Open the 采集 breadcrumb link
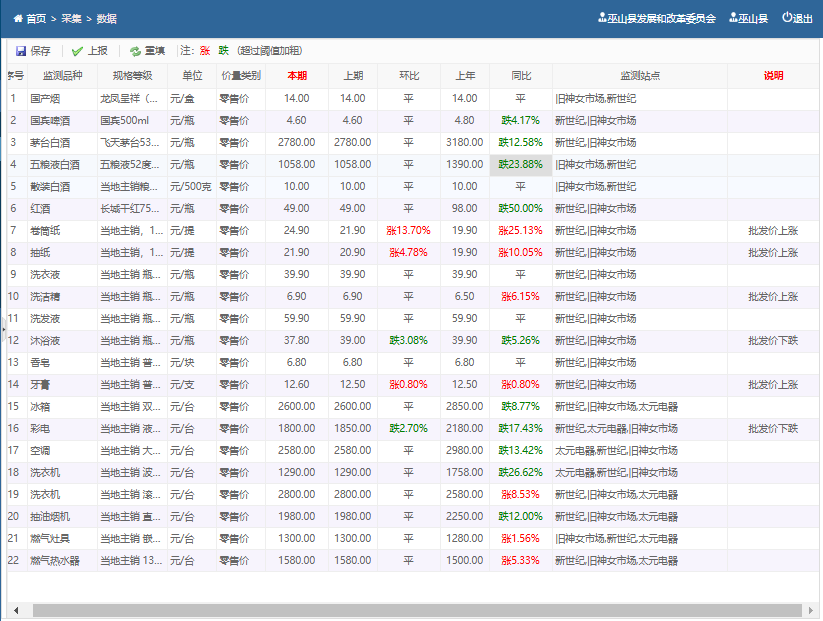This screenshot has height=621, width=823. click(x=71, y=19)
